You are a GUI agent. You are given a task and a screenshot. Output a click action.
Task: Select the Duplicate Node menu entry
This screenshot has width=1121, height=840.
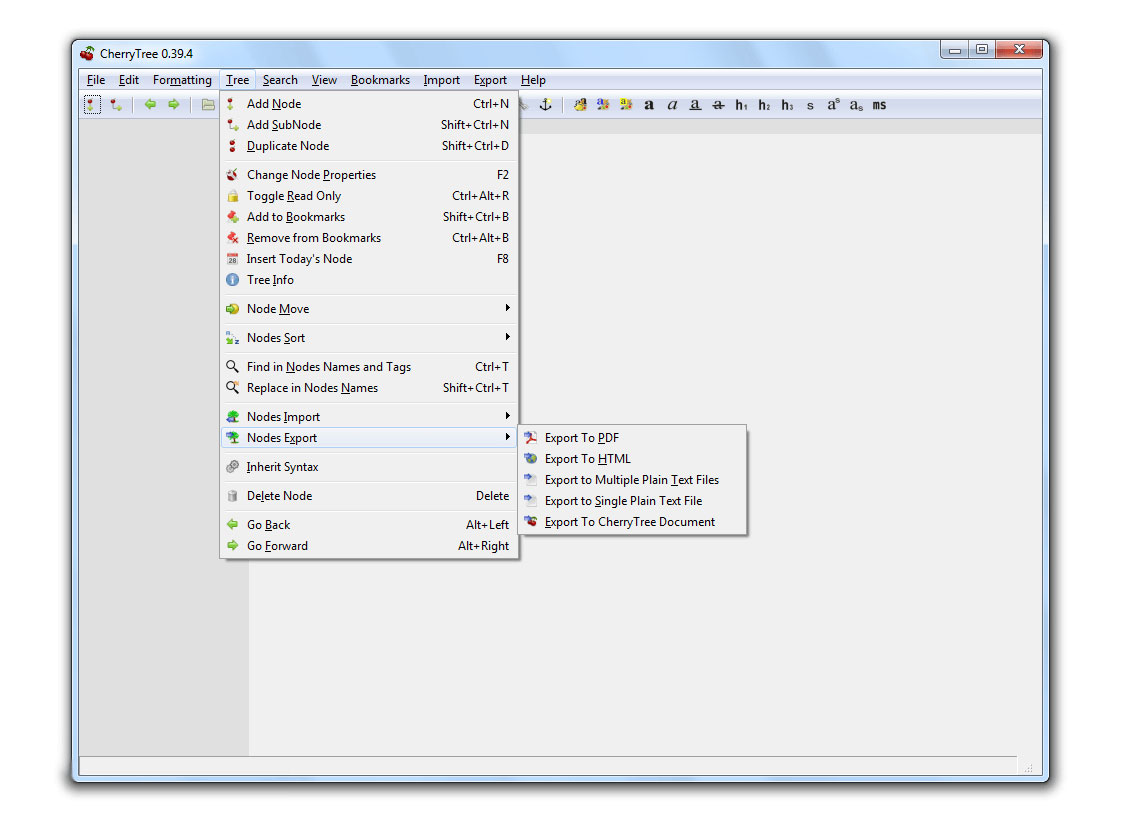pyautogui.click(x=369, y=146)
